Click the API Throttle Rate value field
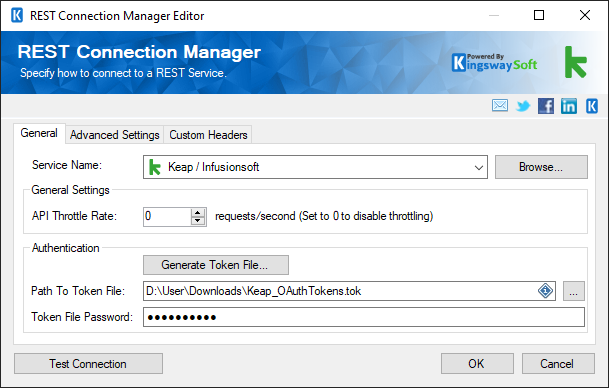609x388 pixels. (167, 216)
